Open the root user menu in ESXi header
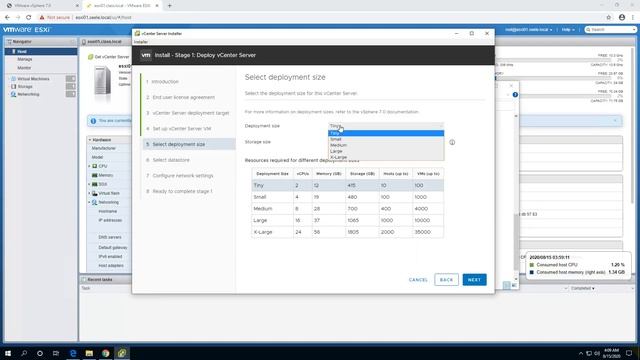The height and width of the screenshot is (360, 640). [528, 30]
